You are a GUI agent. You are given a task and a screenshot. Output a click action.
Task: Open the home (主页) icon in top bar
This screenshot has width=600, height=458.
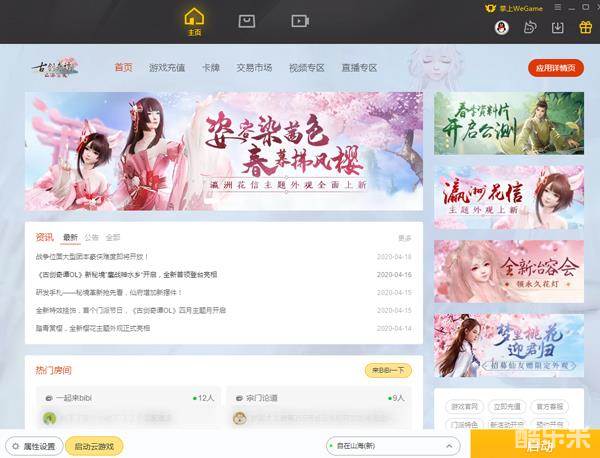tap(194, 21)
